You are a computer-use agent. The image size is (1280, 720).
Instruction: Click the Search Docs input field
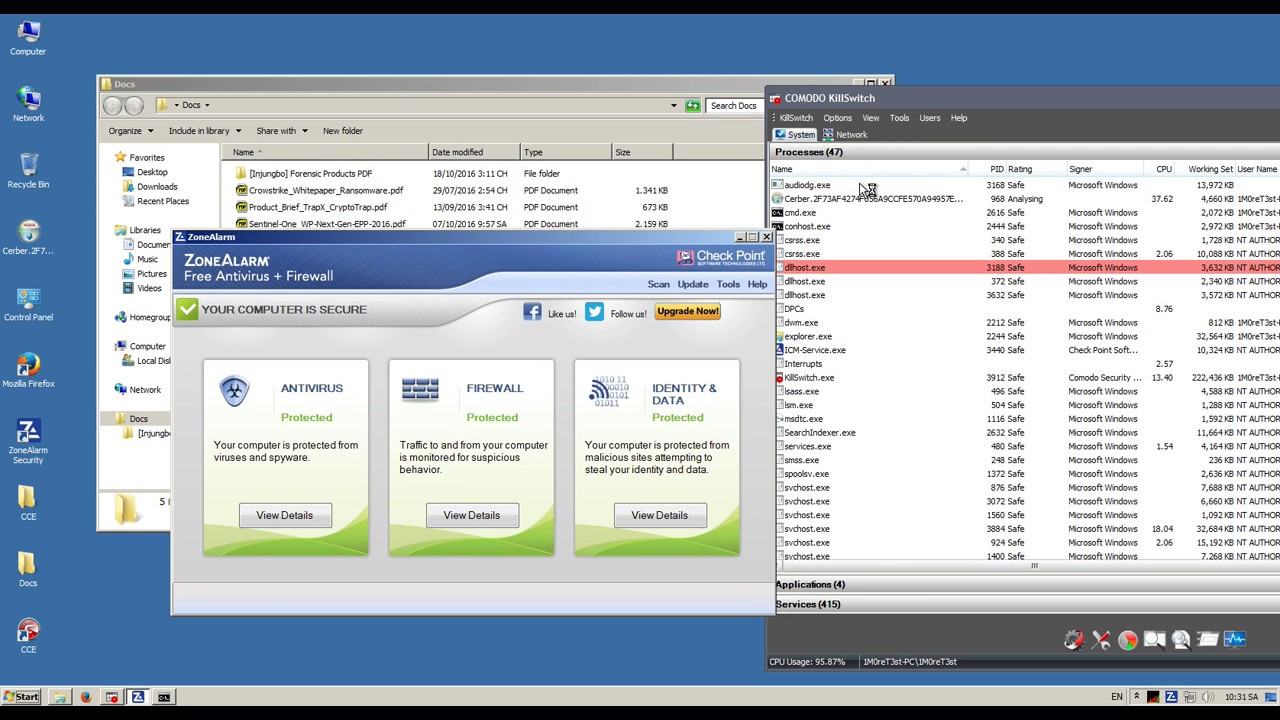click(733, 105)
